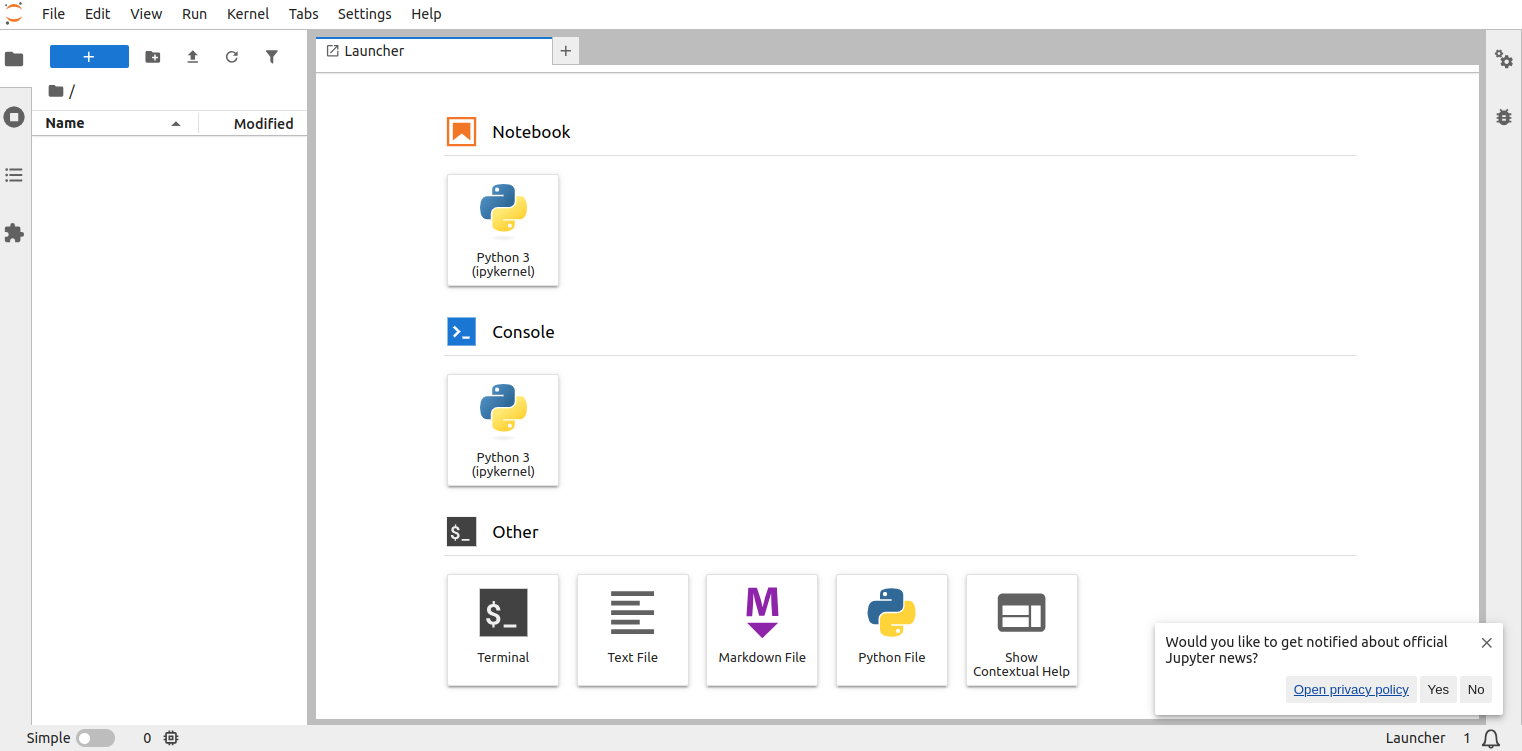Open the Extension Manager puzzle icon
The image size is (1522, 751).
click(14, 233)
